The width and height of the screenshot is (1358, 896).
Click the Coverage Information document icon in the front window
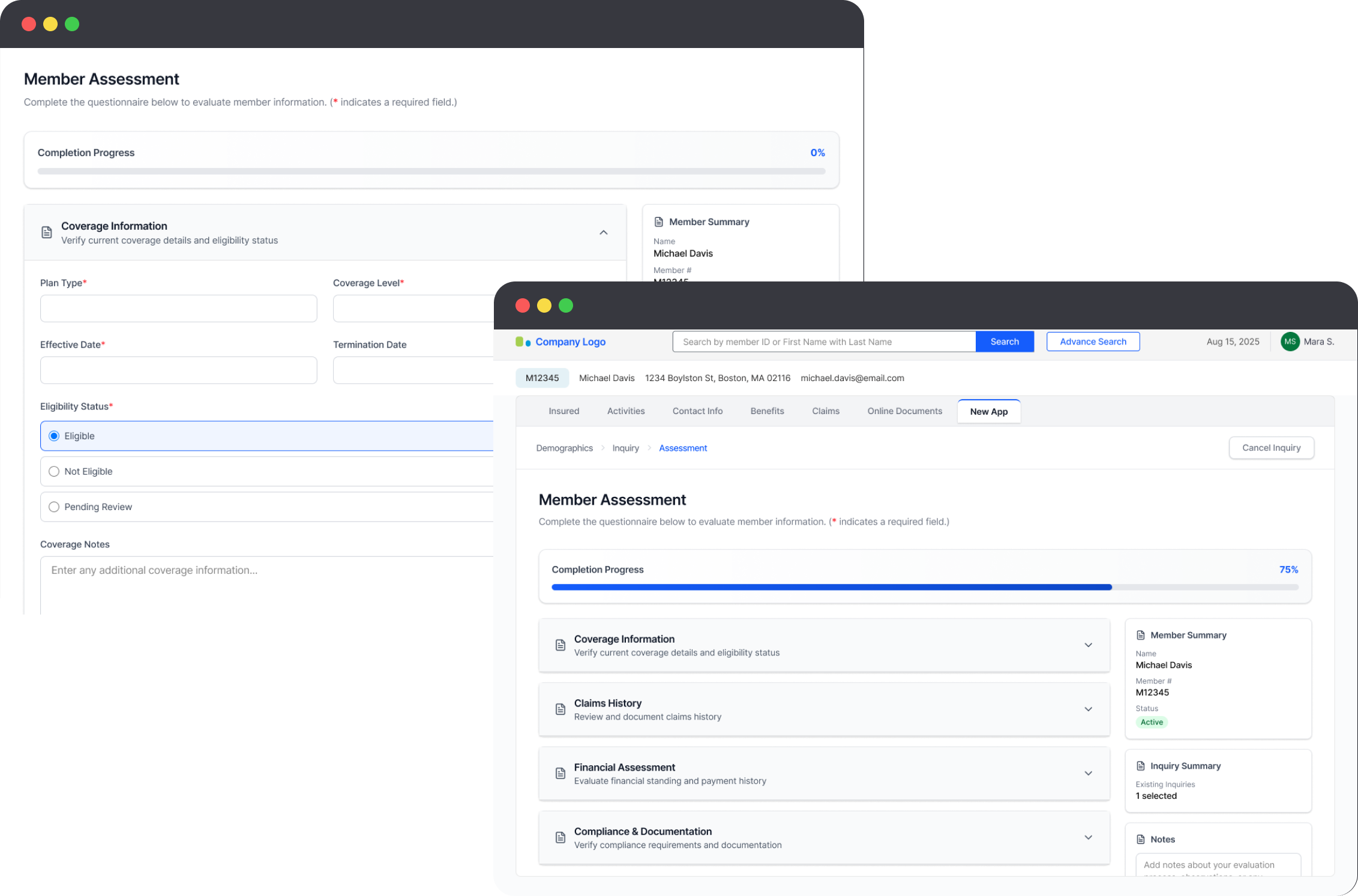560,645
